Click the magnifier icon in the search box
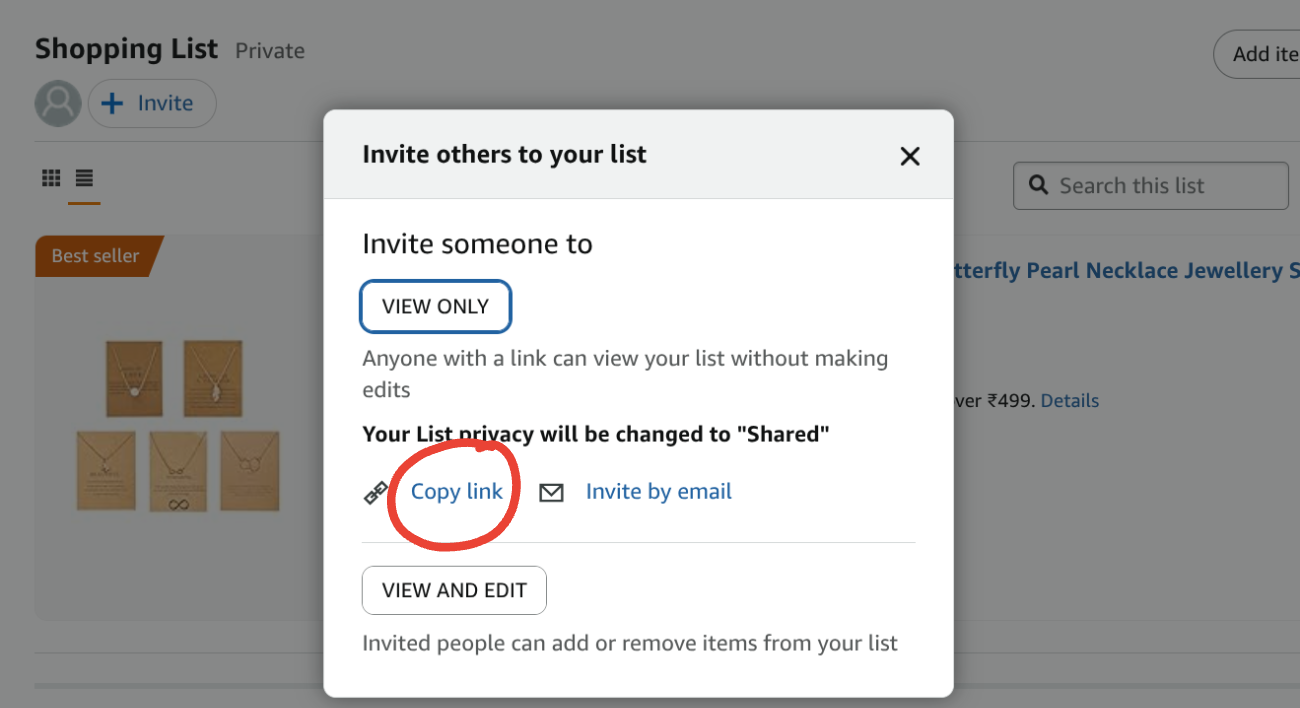The height and width of the screenshot is (708, 1300). point(1038,185)
